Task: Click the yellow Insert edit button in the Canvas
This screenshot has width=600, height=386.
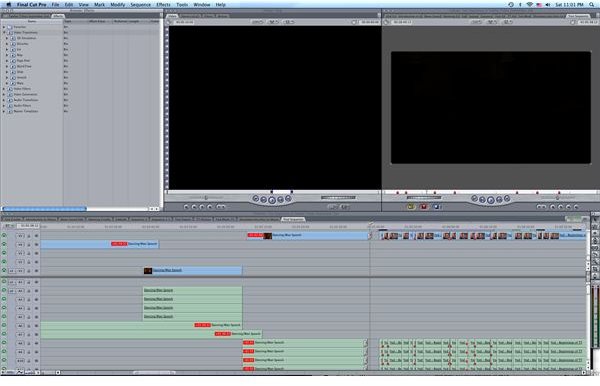Action: (411, 207)
